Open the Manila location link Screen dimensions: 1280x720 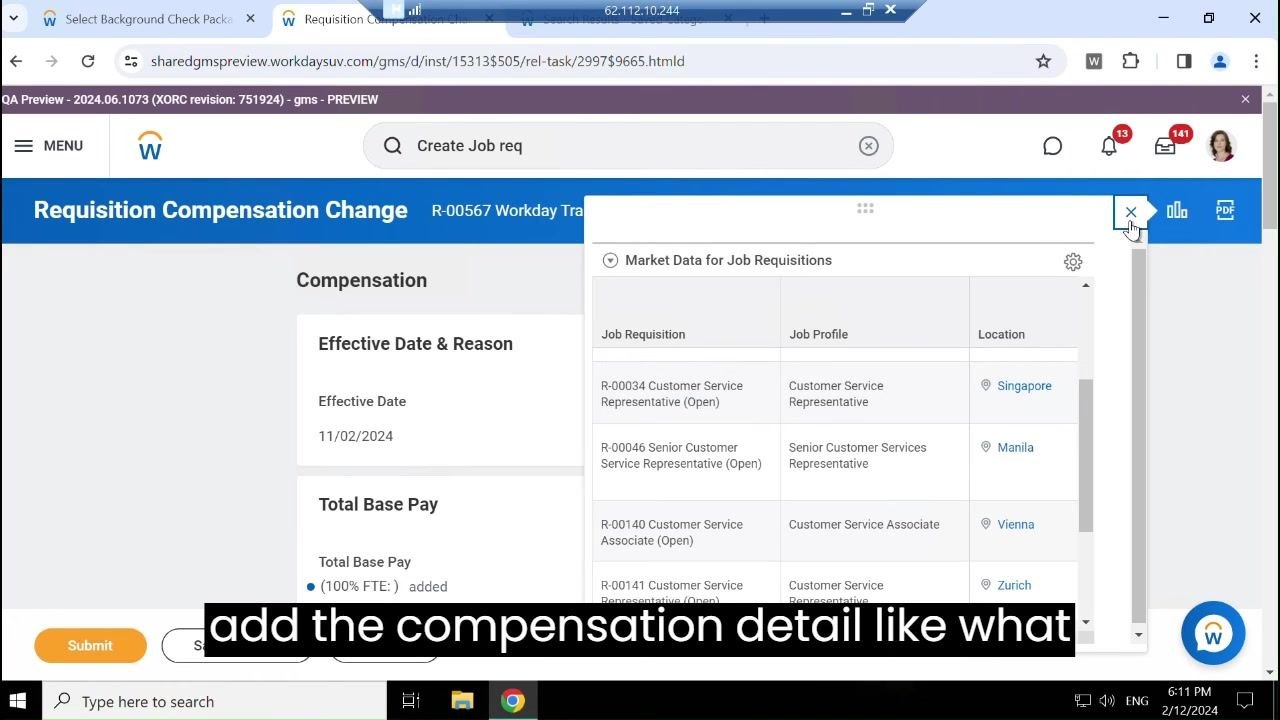pos(1015,448)
